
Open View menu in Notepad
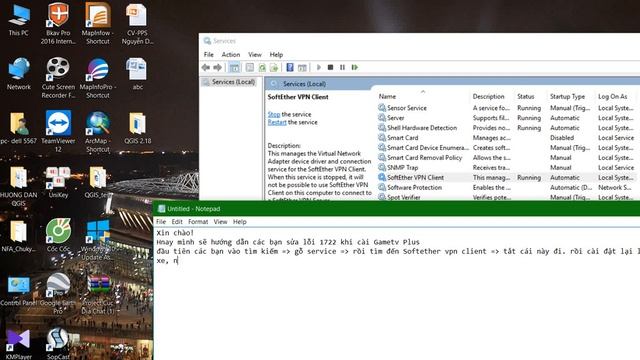click(x=220, y=222)
